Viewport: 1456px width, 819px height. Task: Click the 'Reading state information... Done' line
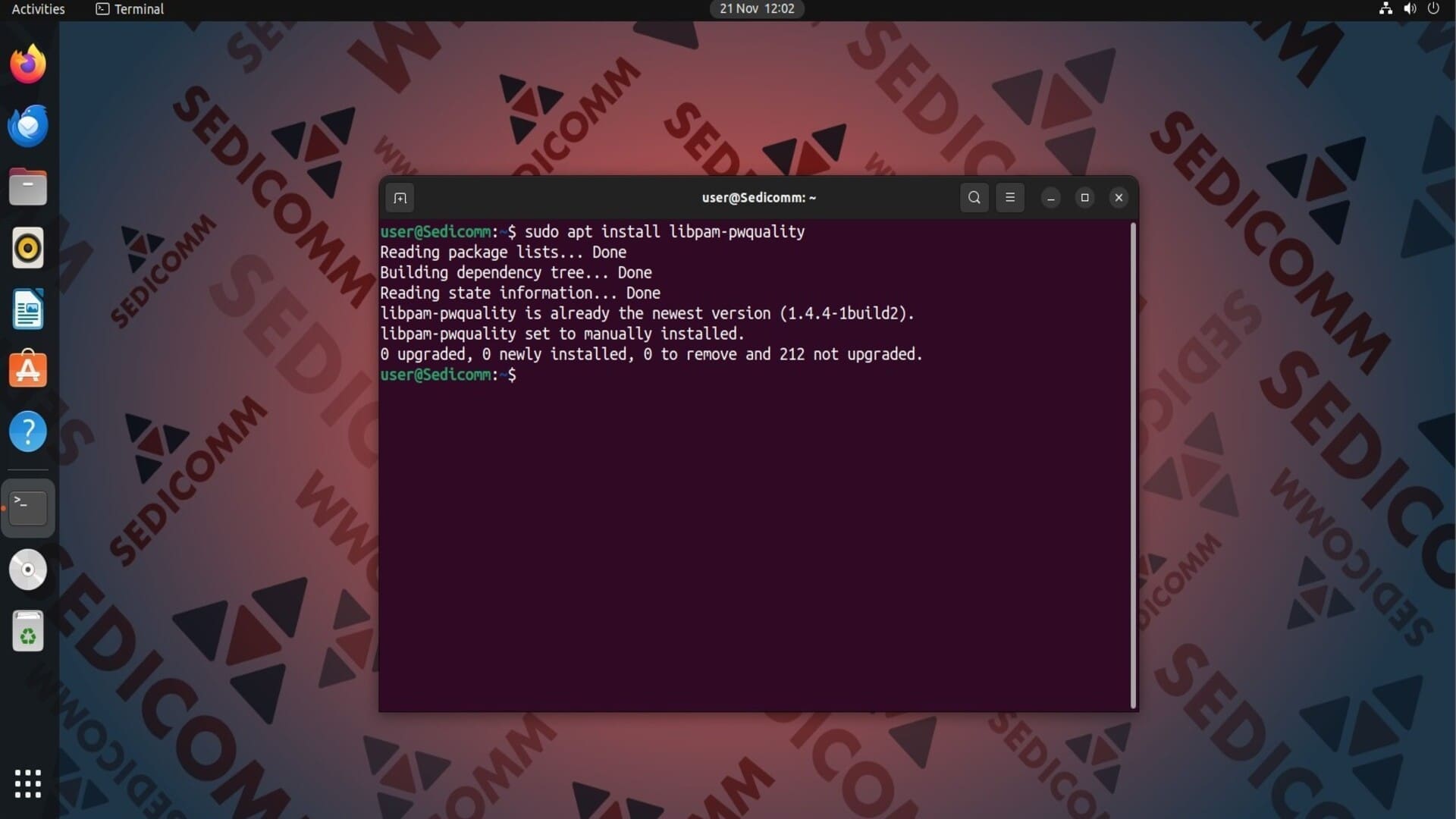[x=520, y=293]
